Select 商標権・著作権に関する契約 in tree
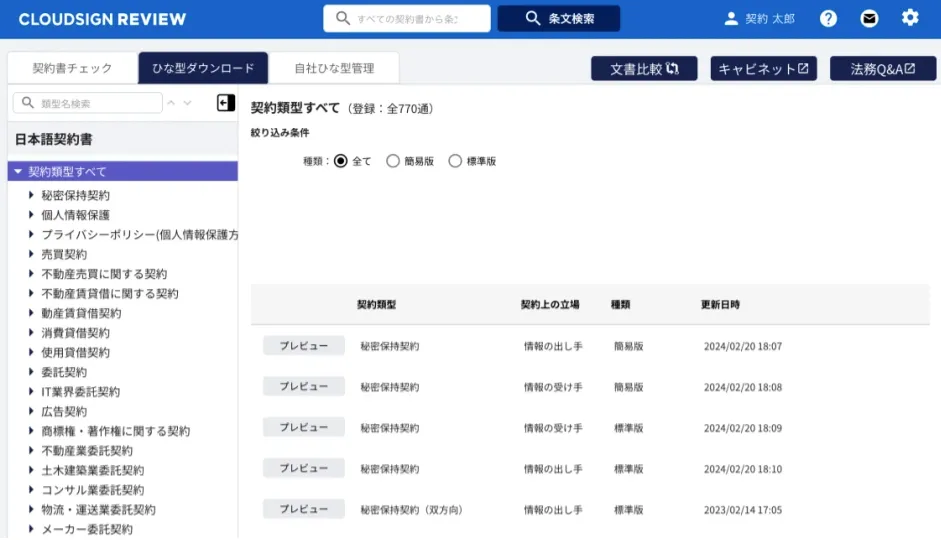 (x=115, y=431)
